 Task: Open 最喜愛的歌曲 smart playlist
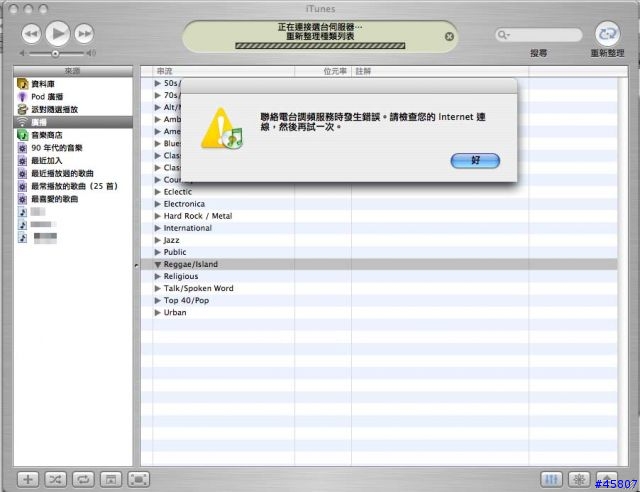pos(73,199)
